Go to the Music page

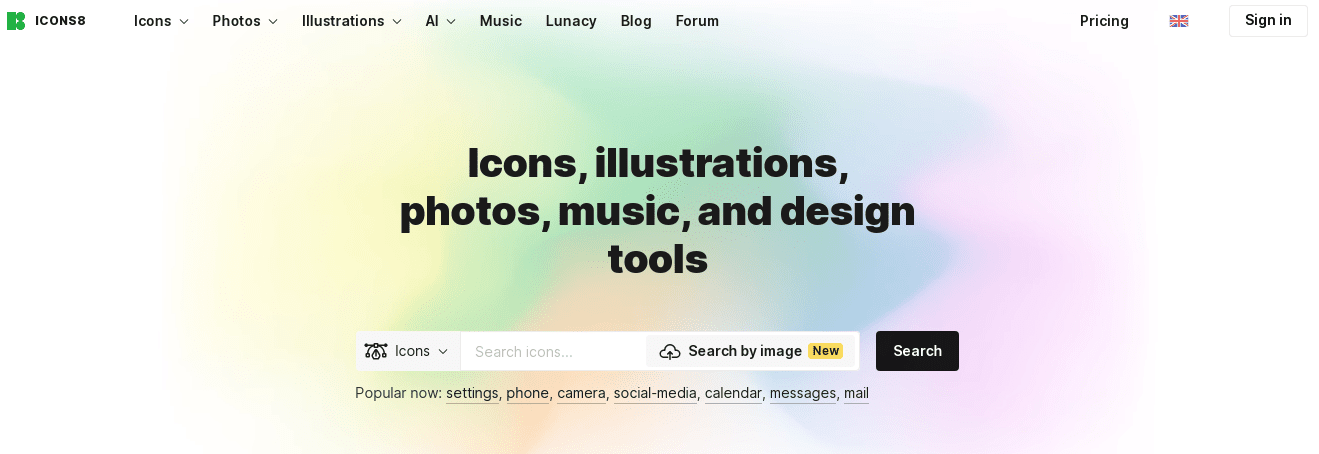[501, 21]
